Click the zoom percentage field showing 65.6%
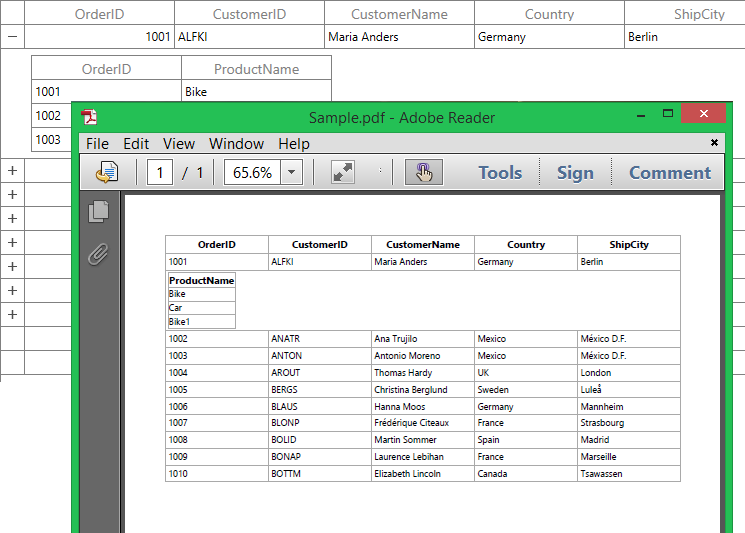The height and width of the screenshot is (533, 745). click(x=252, y=172)
